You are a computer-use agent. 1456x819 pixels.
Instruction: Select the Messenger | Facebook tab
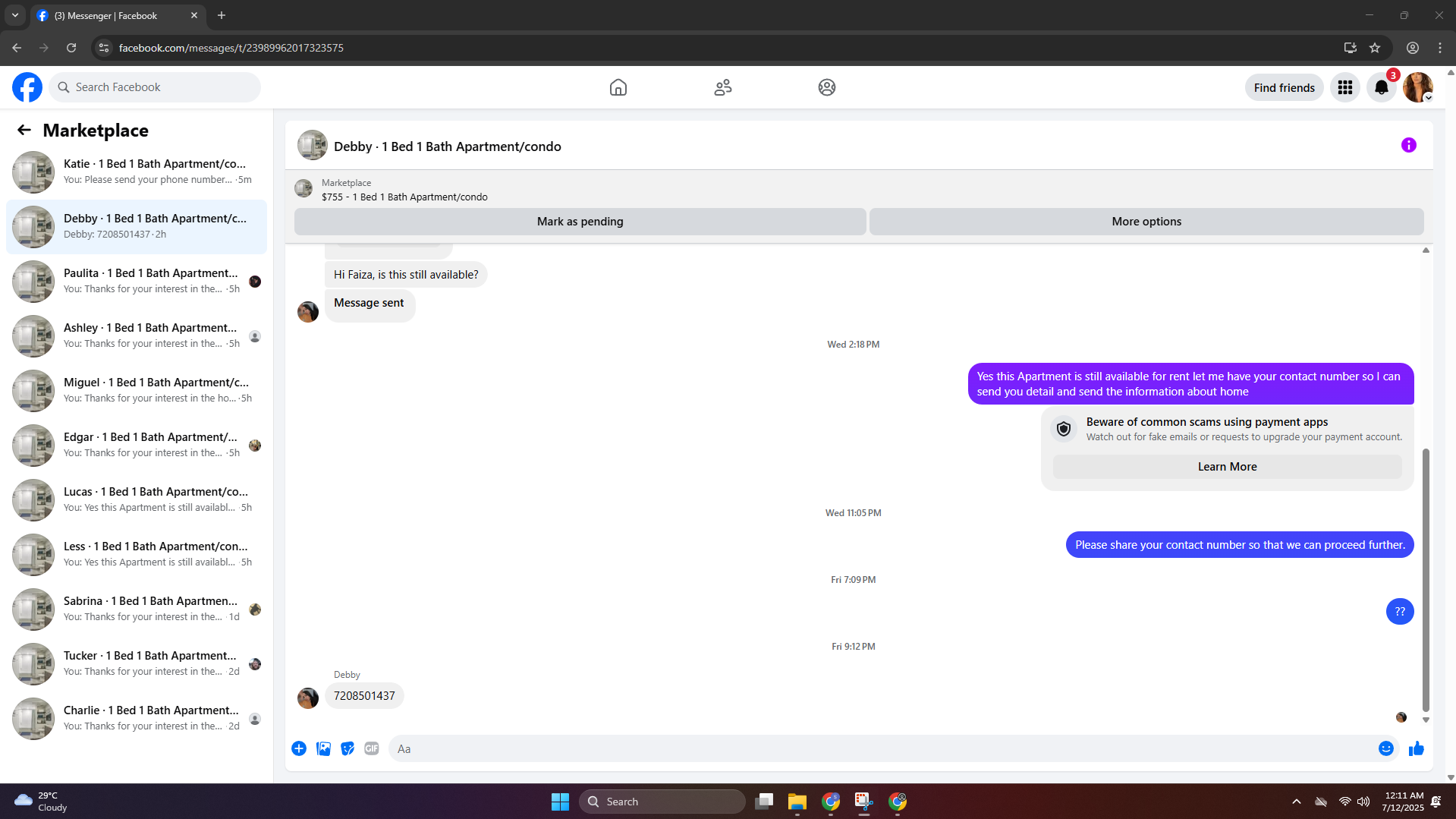118,16
